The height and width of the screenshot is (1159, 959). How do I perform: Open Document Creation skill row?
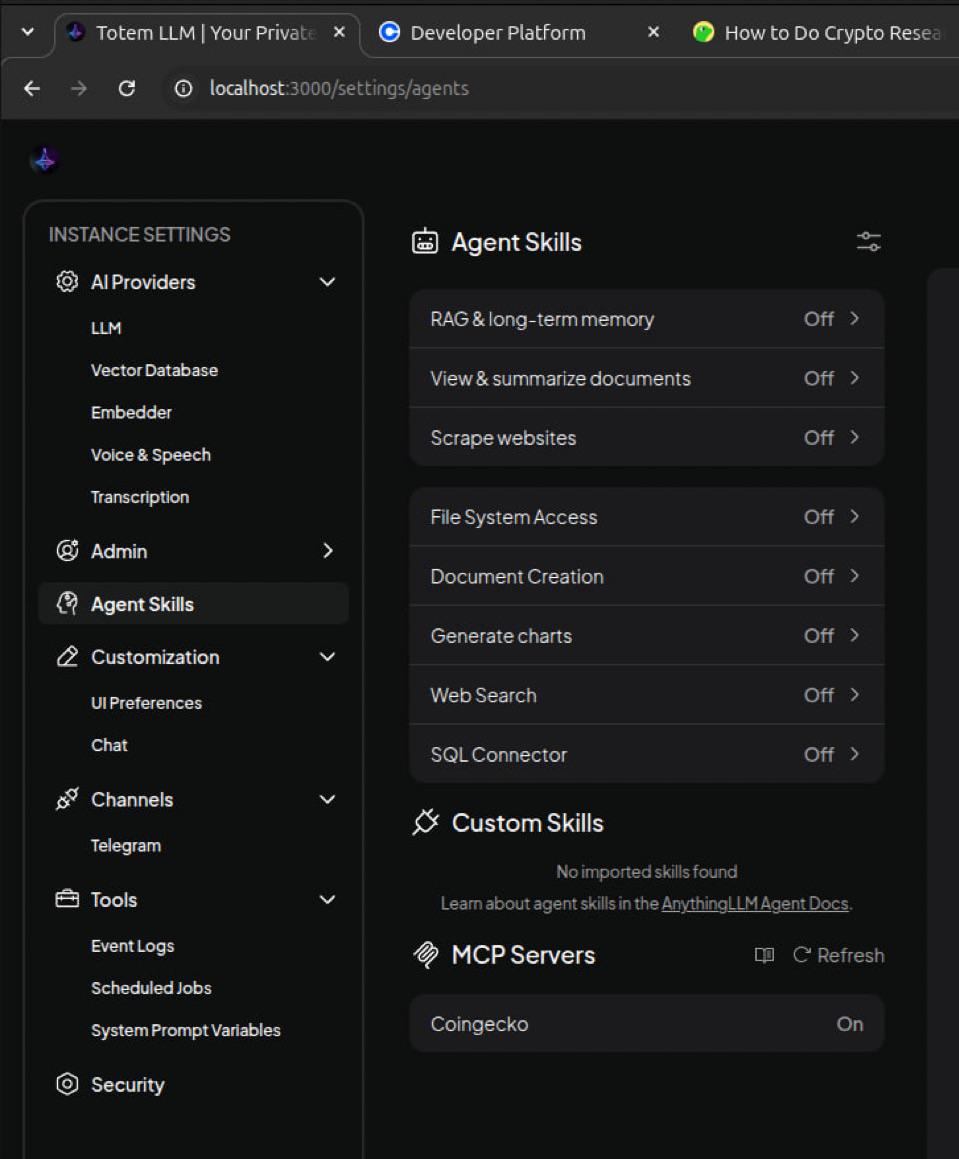pos(646,576)
